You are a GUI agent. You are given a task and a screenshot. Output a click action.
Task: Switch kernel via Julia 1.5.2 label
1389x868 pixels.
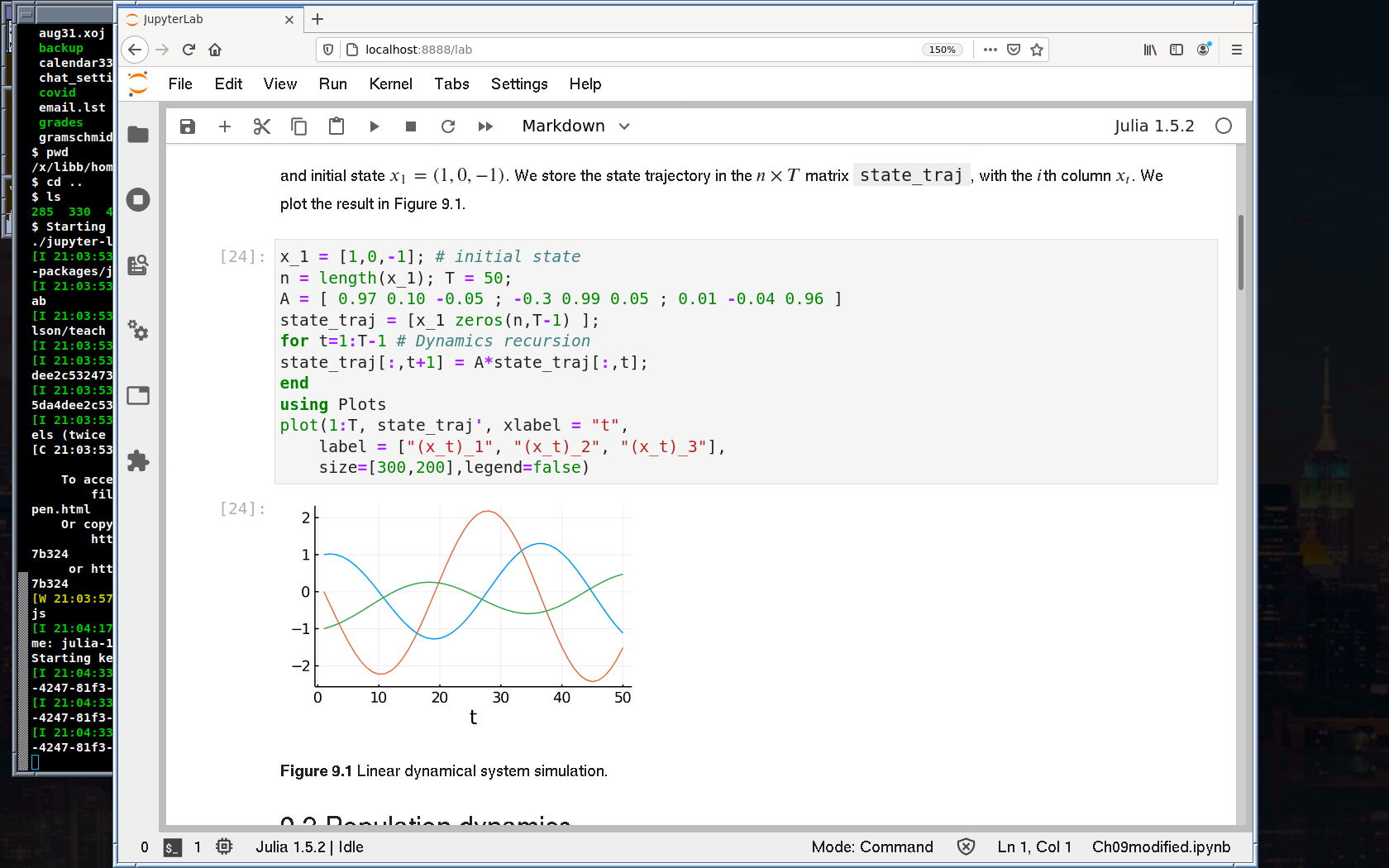pyautogui.click(x=1153, y=126)
